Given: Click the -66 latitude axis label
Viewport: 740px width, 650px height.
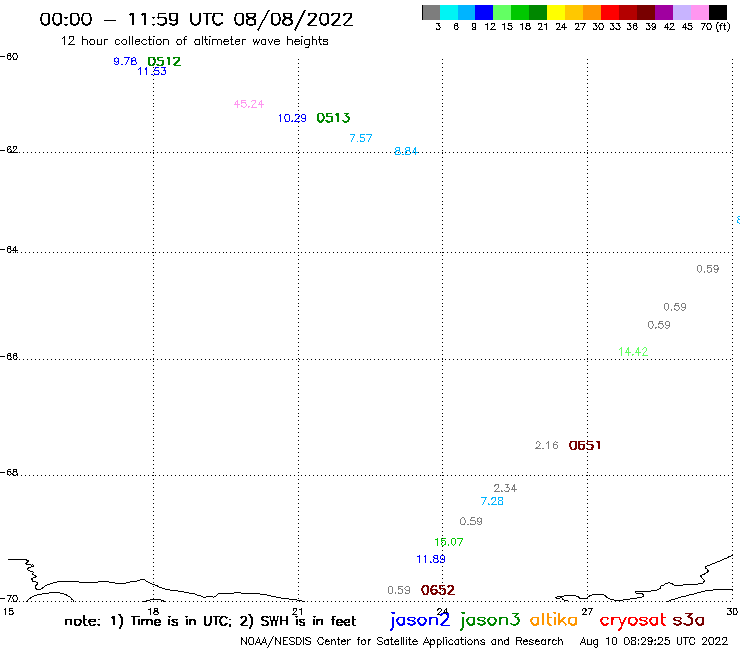Looking at the screenshot, I should (x=9, y=356).
